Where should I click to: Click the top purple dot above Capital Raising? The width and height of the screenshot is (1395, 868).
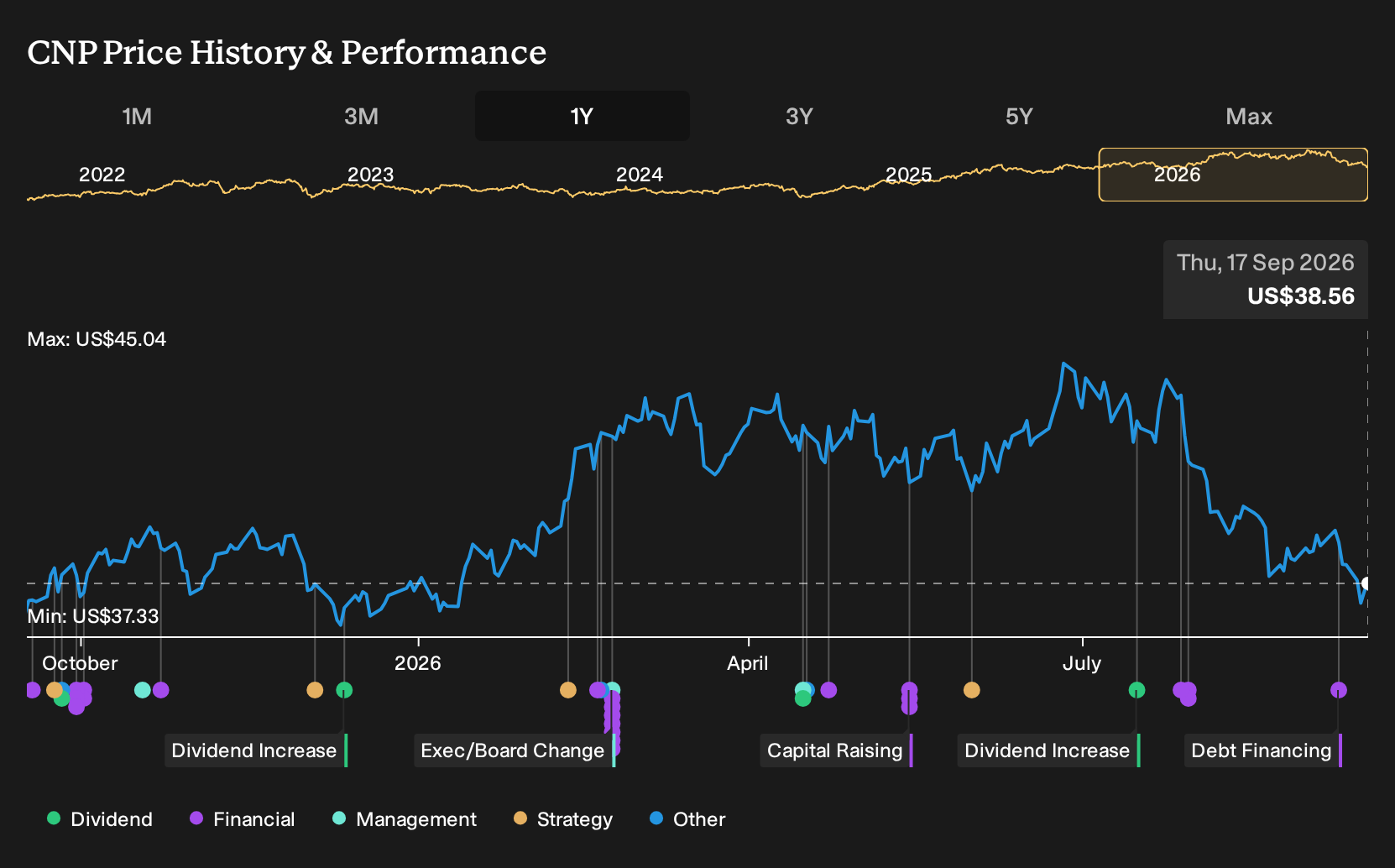tap(909, 690)
